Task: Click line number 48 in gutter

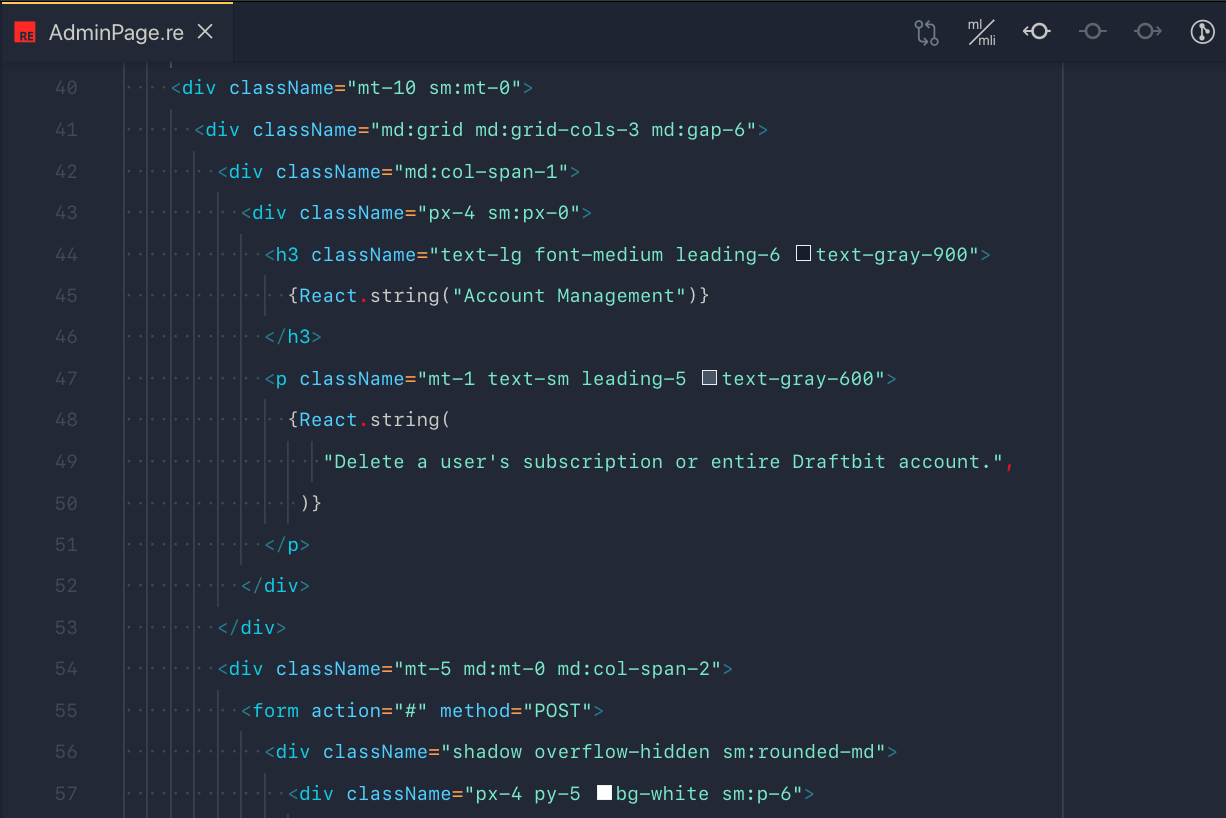Action: (x=66, y=420)
